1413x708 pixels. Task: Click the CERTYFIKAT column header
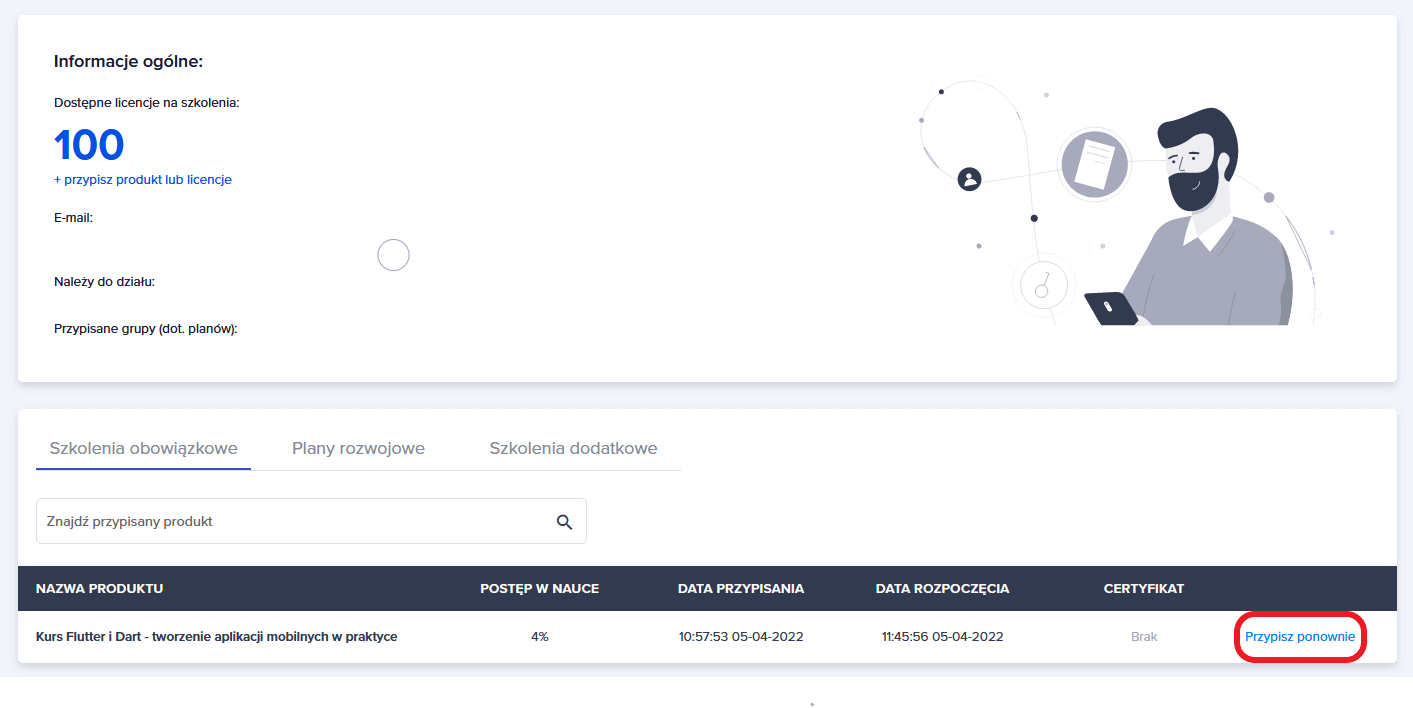click(1143, 589)
